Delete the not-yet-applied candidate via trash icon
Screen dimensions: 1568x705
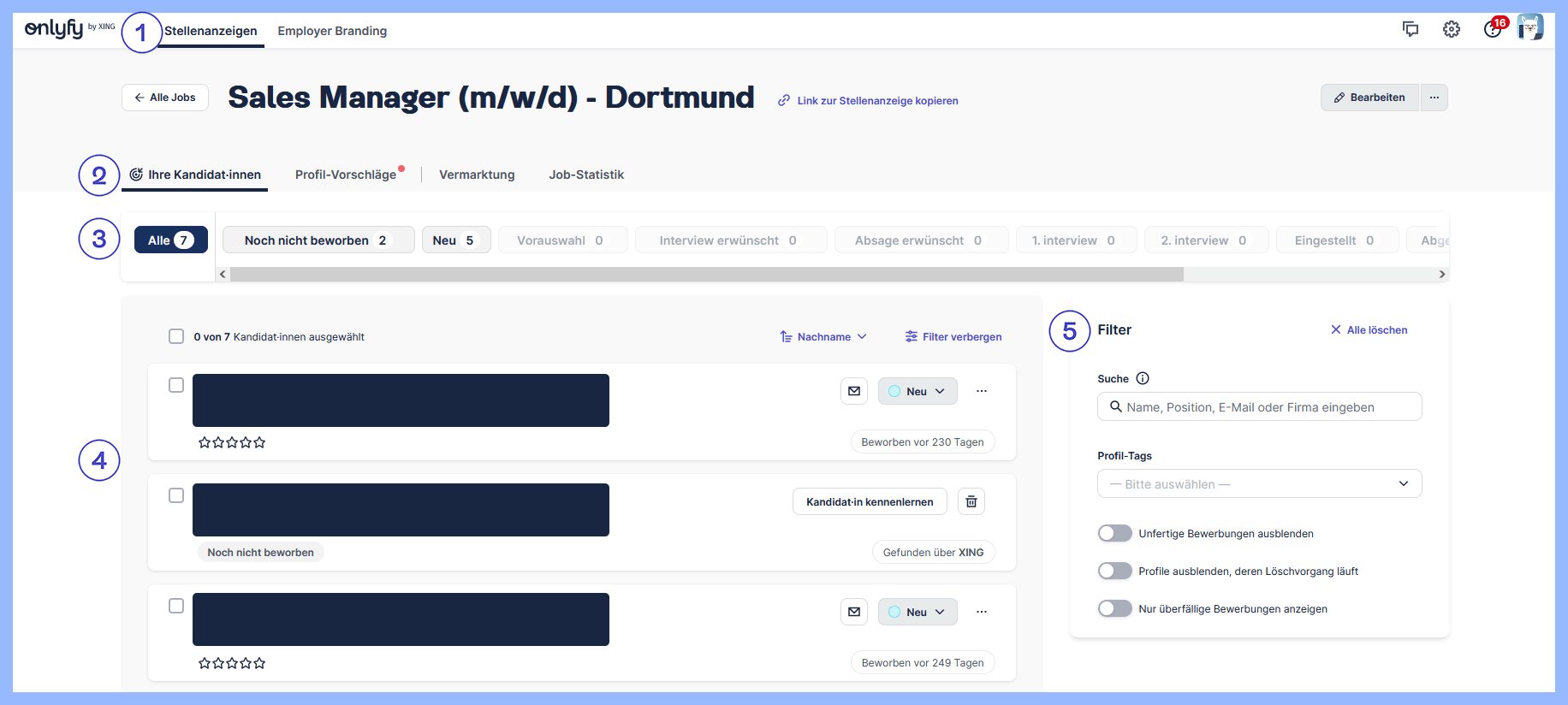click(x=971, y=501)
